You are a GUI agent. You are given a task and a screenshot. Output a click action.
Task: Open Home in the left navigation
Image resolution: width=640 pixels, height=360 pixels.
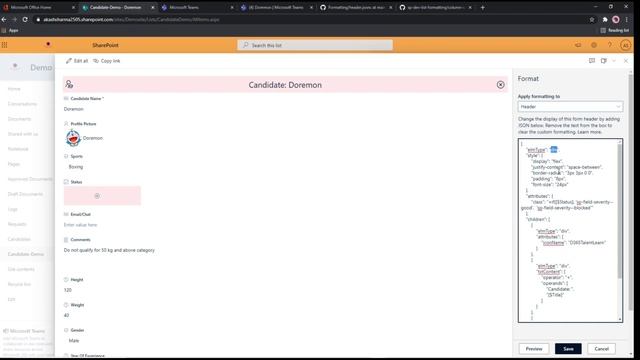tap(14, 89)
